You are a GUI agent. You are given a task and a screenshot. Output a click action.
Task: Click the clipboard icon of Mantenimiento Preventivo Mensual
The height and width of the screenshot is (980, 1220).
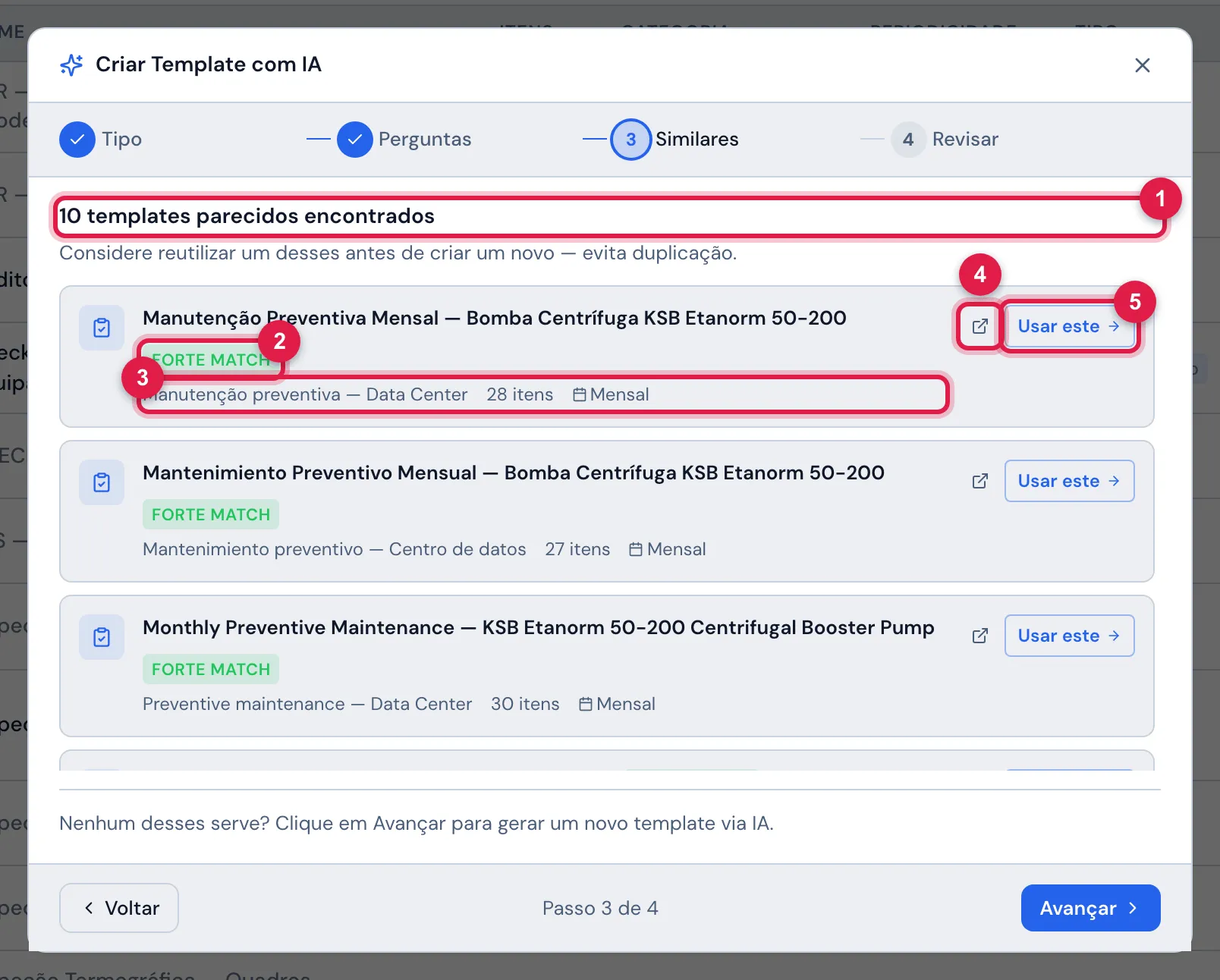102,482
